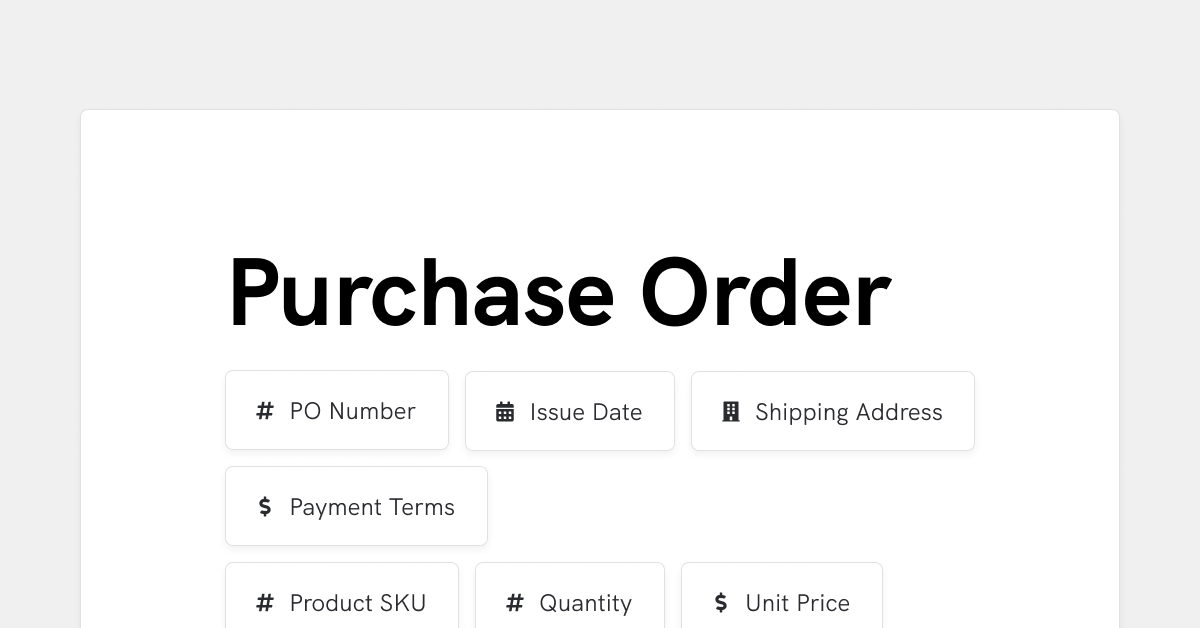This screenshot has height=628, width=1200.
Task: Pick the Product SKU field chip
Action: [x=342, y=596]
